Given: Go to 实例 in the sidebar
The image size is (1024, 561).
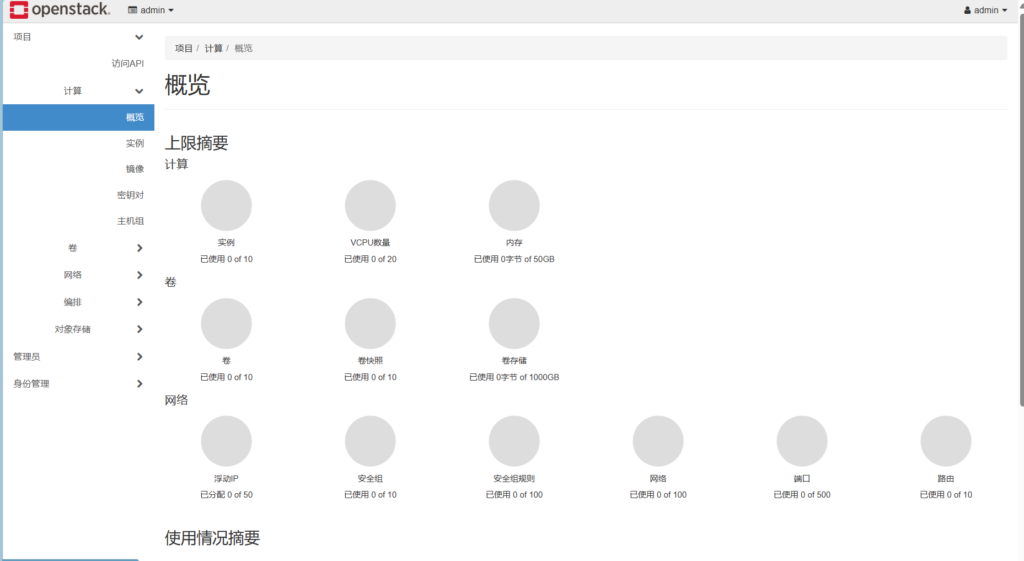Looking at the screenshot, I should click(134, 143).
